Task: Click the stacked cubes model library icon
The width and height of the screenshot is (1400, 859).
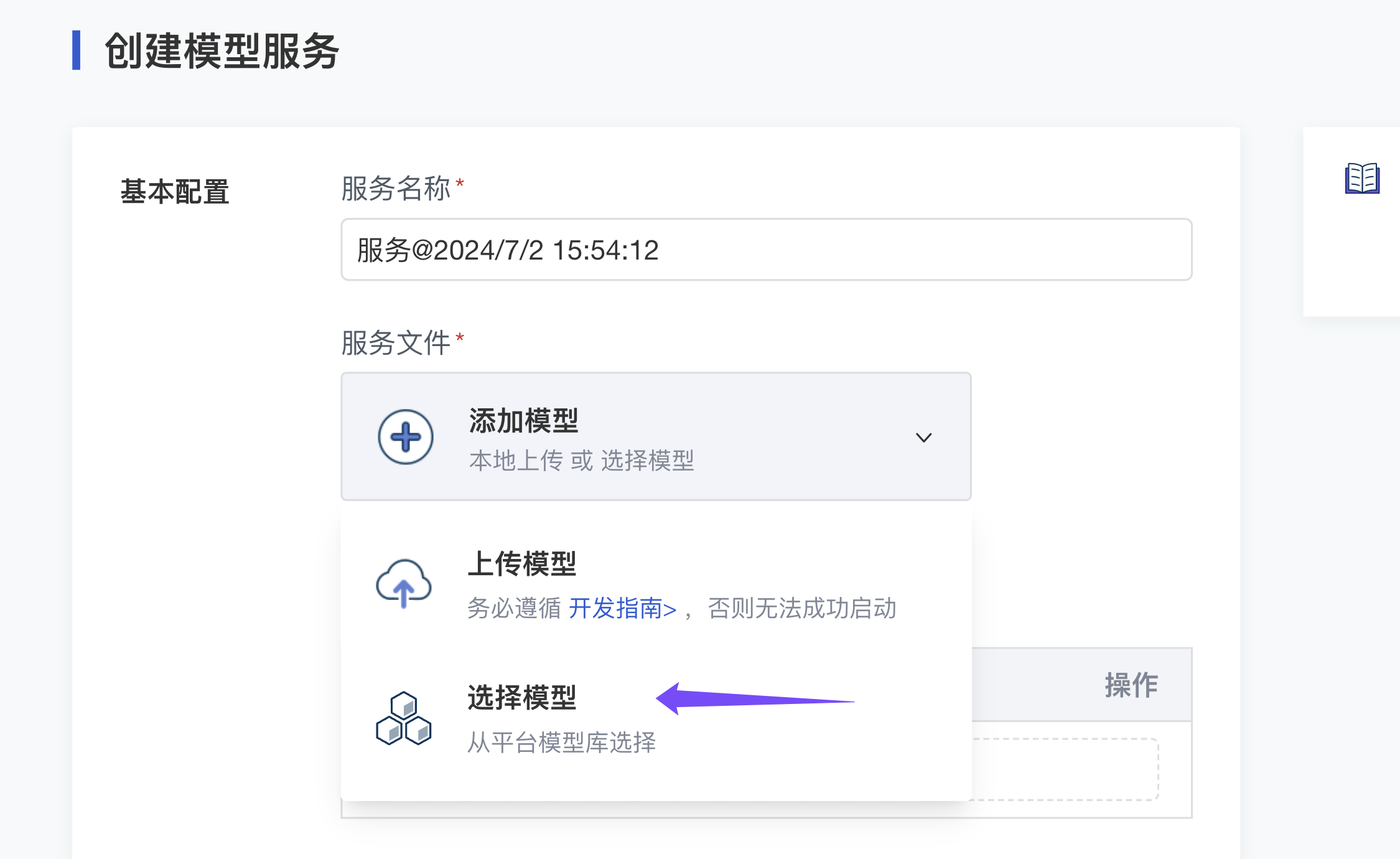Action: [x=404, y=718]
